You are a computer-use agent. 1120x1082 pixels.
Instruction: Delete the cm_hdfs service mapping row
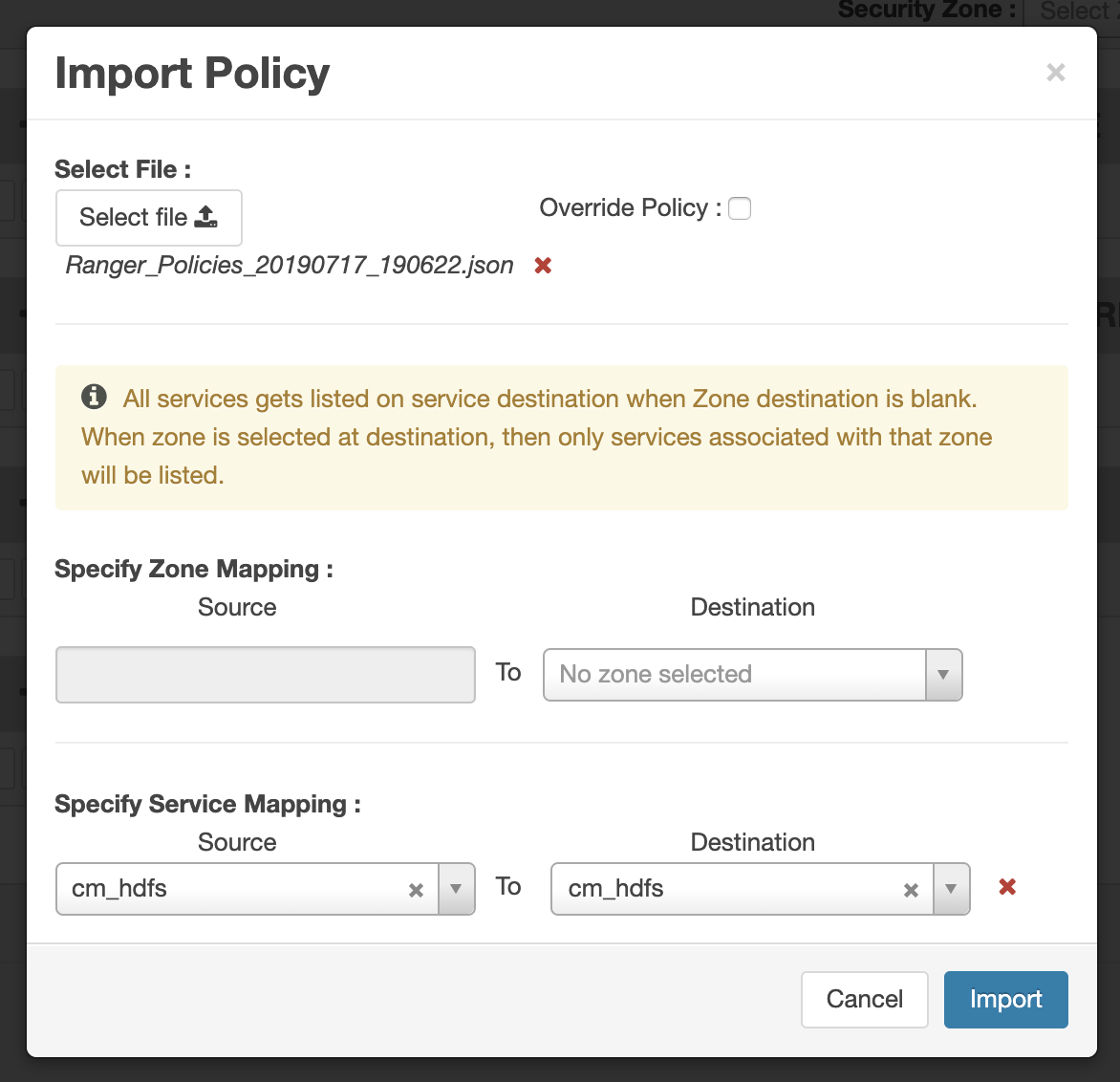pos(1007,887)
